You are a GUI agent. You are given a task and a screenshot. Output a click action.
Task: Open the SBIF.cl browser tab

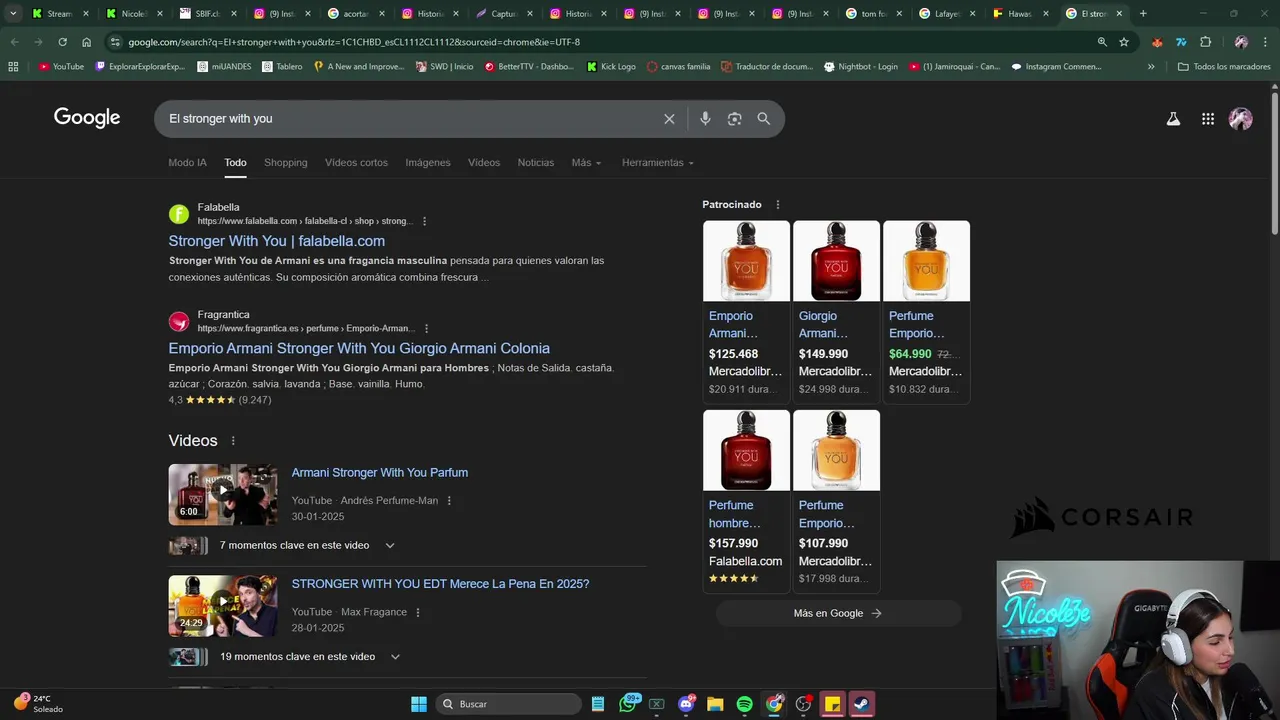pyautogui.click(x=209, y=14)
